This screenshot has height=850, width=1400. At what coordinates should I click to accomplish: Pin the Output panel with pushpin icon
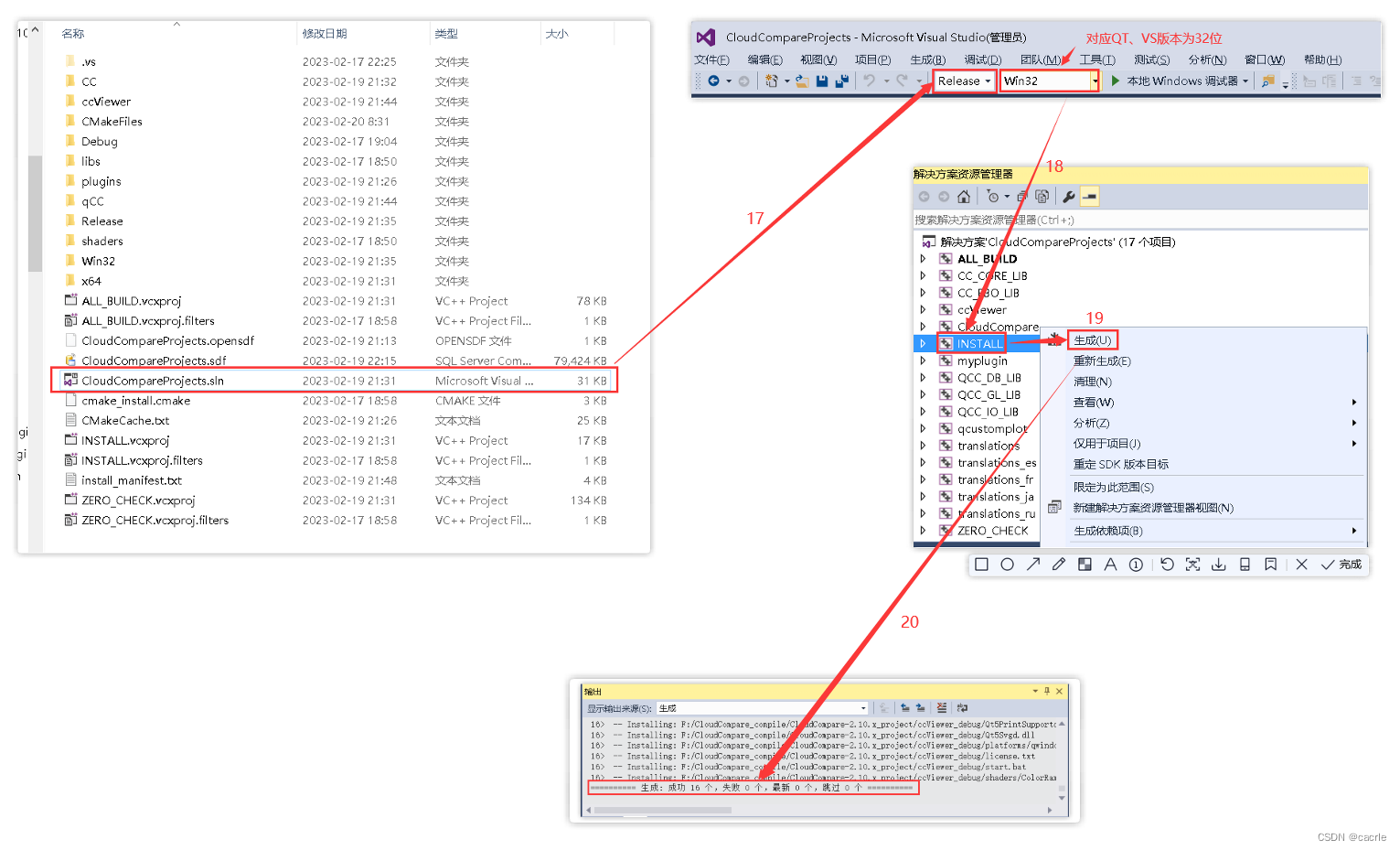[1047, 691]
